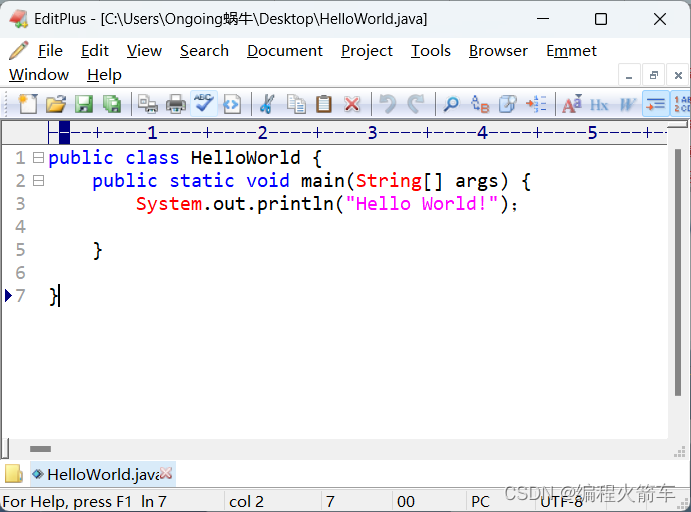Open the Emmet menu

click(x=572, y=51)
